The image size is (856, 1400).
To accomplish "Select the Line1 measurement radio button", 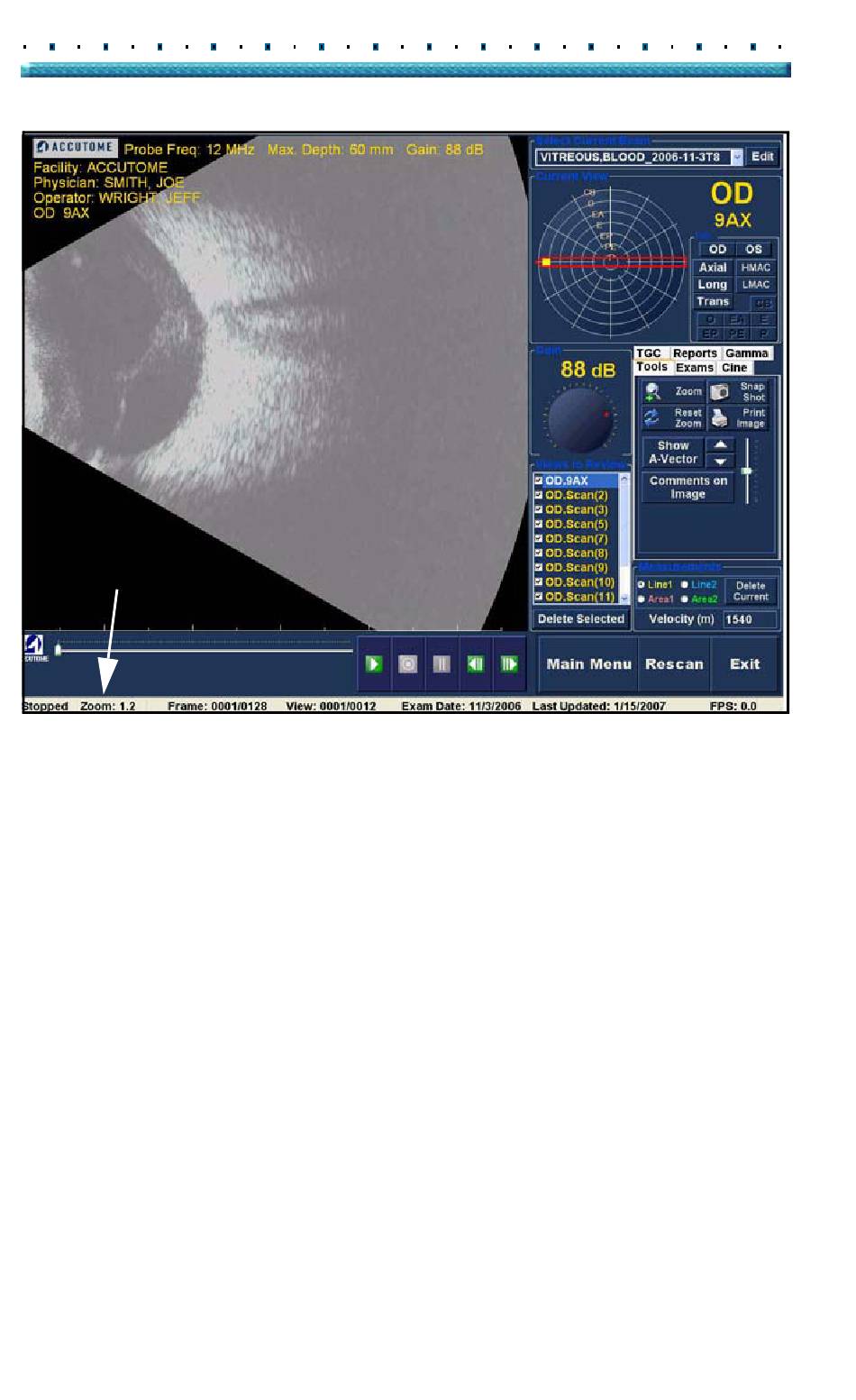I will pos(642,585).
